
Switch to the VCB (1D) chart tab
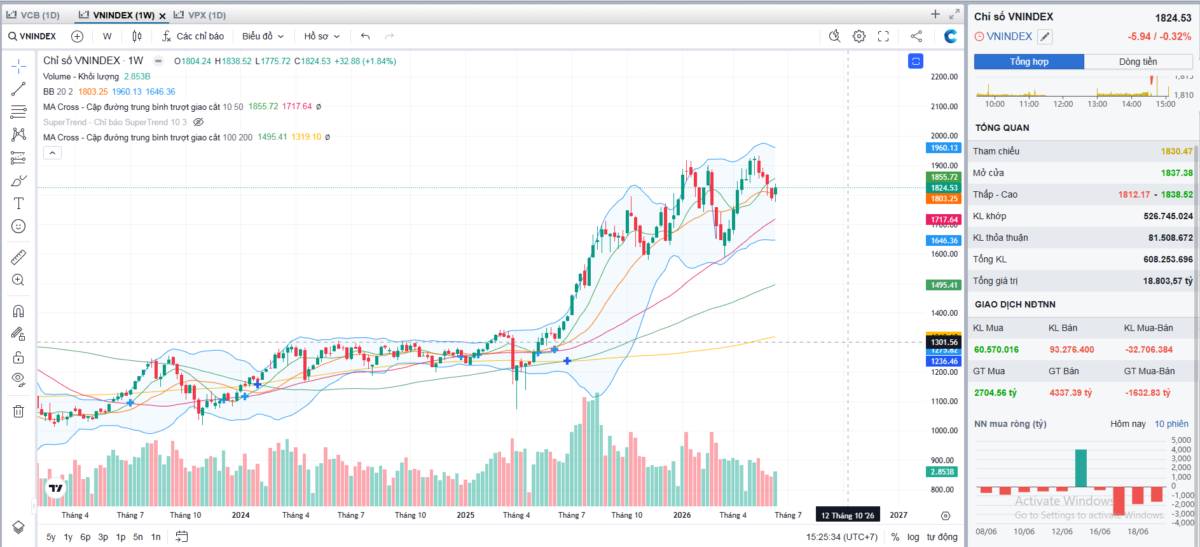[x=34, y=15]
